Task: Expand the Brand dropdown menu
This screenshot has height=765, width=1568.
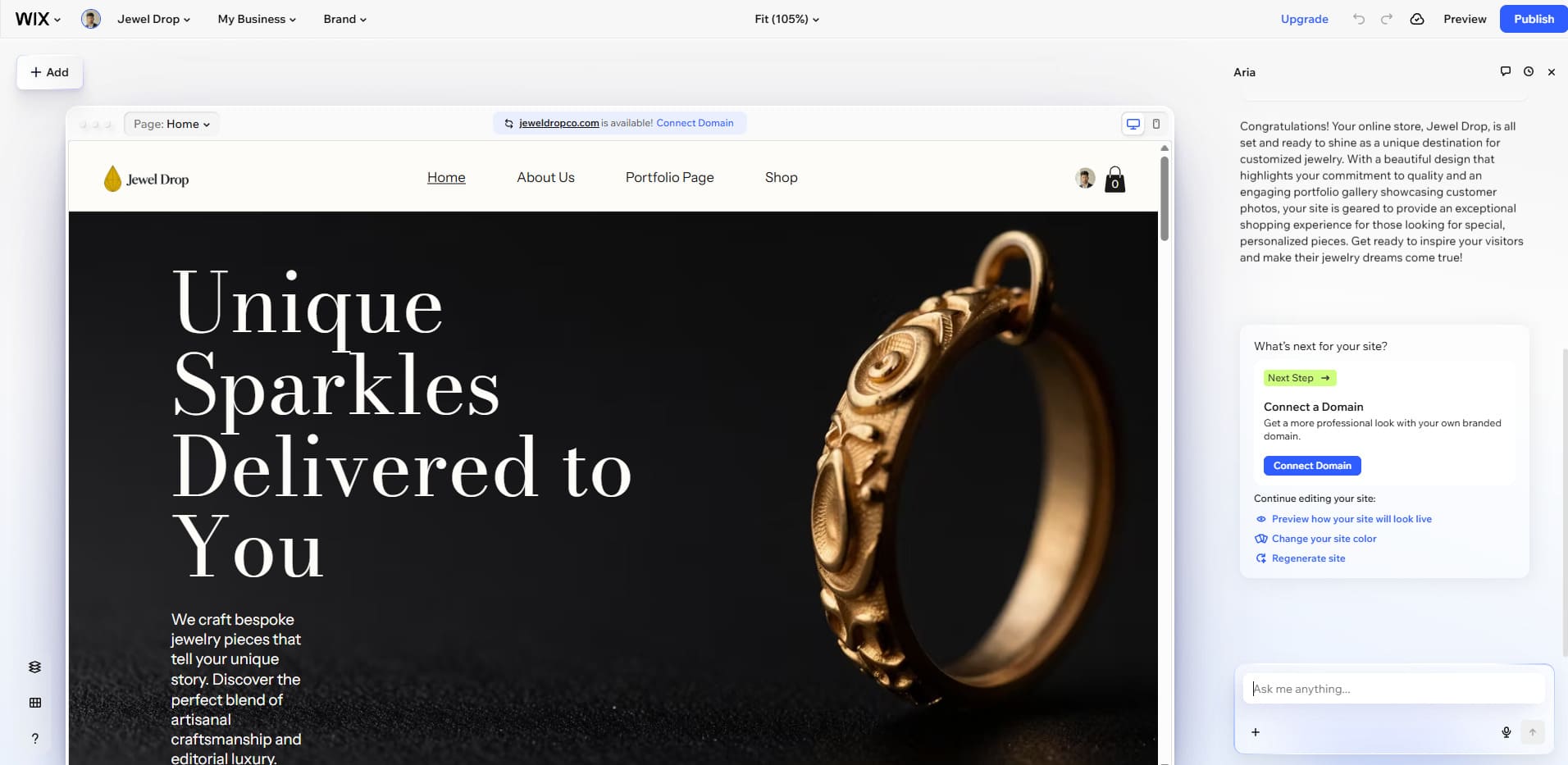Action: (344, 19)
